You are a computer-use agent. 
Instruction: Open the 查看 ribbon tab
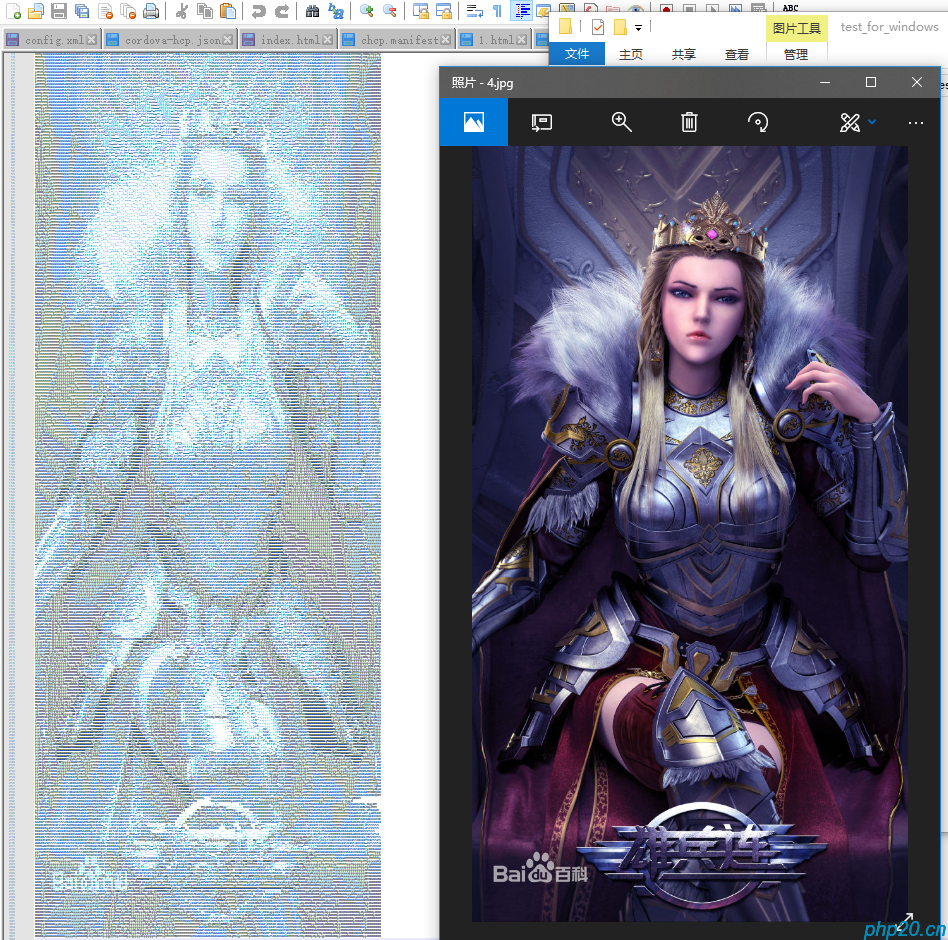click(737, 54)
